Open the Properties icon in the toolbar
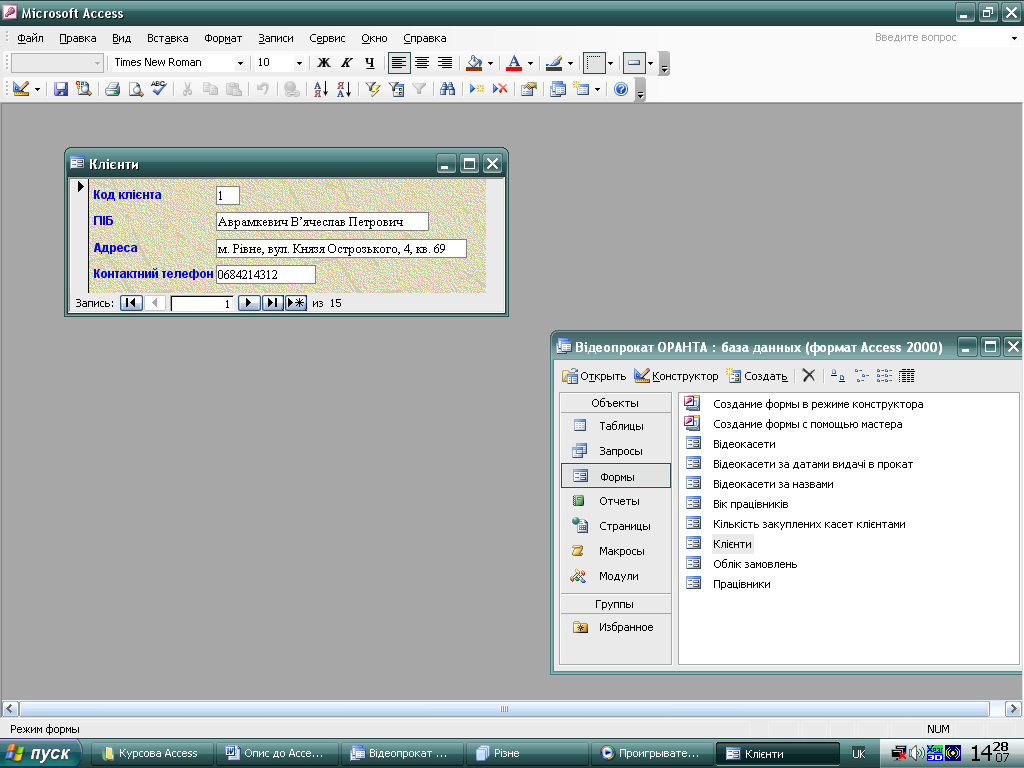 528,89
